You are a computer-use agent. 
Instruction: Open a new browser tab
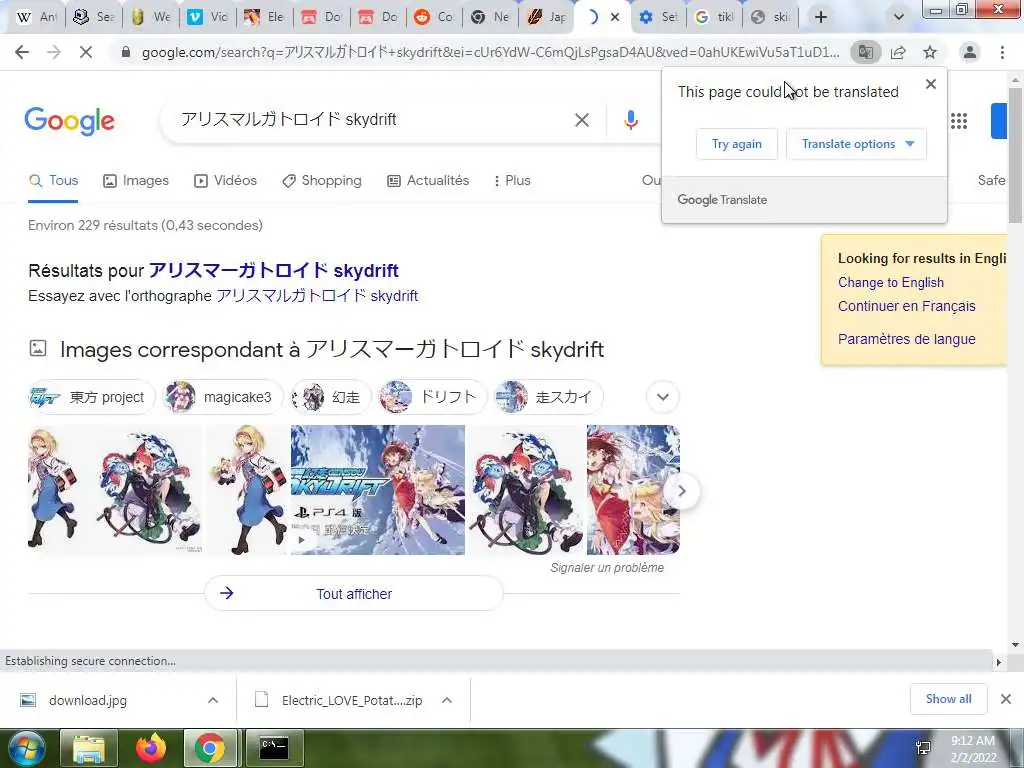coord(821,17)
